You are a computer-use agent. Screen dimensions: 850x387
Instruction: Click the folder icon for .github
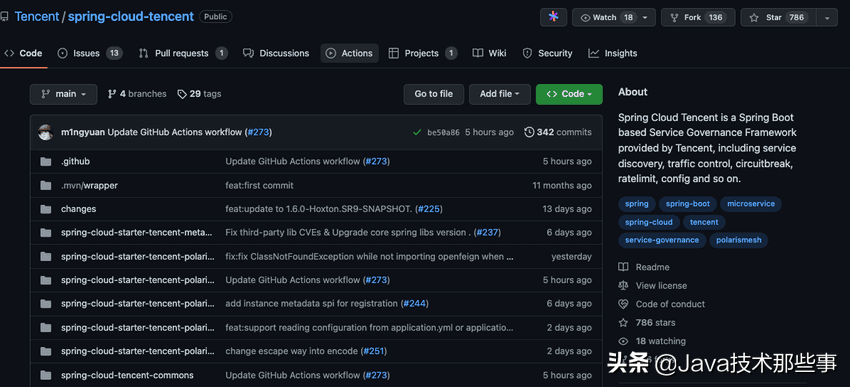[46, 162]
